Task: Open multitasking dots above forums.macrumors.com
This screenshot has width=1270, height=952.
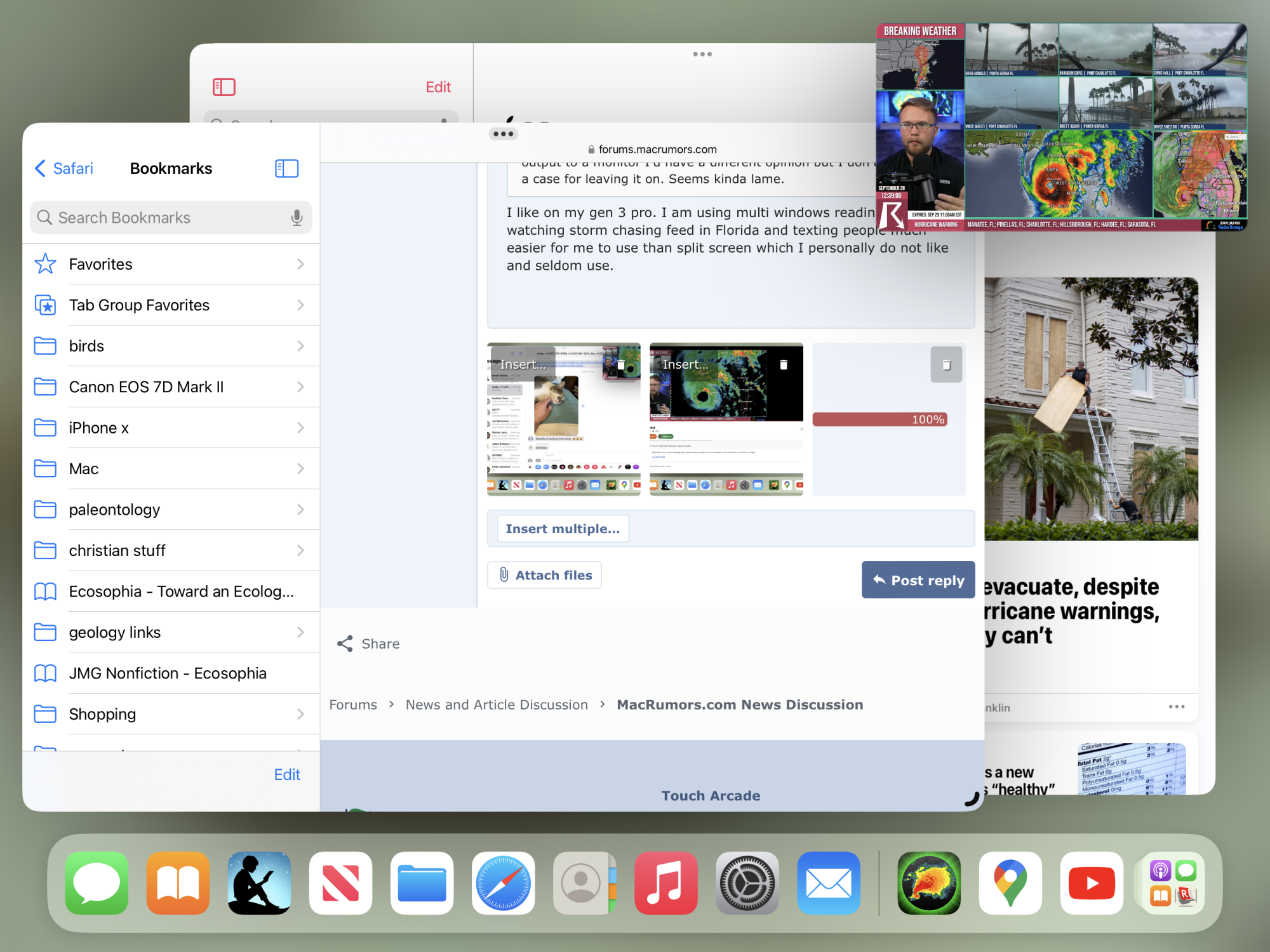Action: coord(503,134)
